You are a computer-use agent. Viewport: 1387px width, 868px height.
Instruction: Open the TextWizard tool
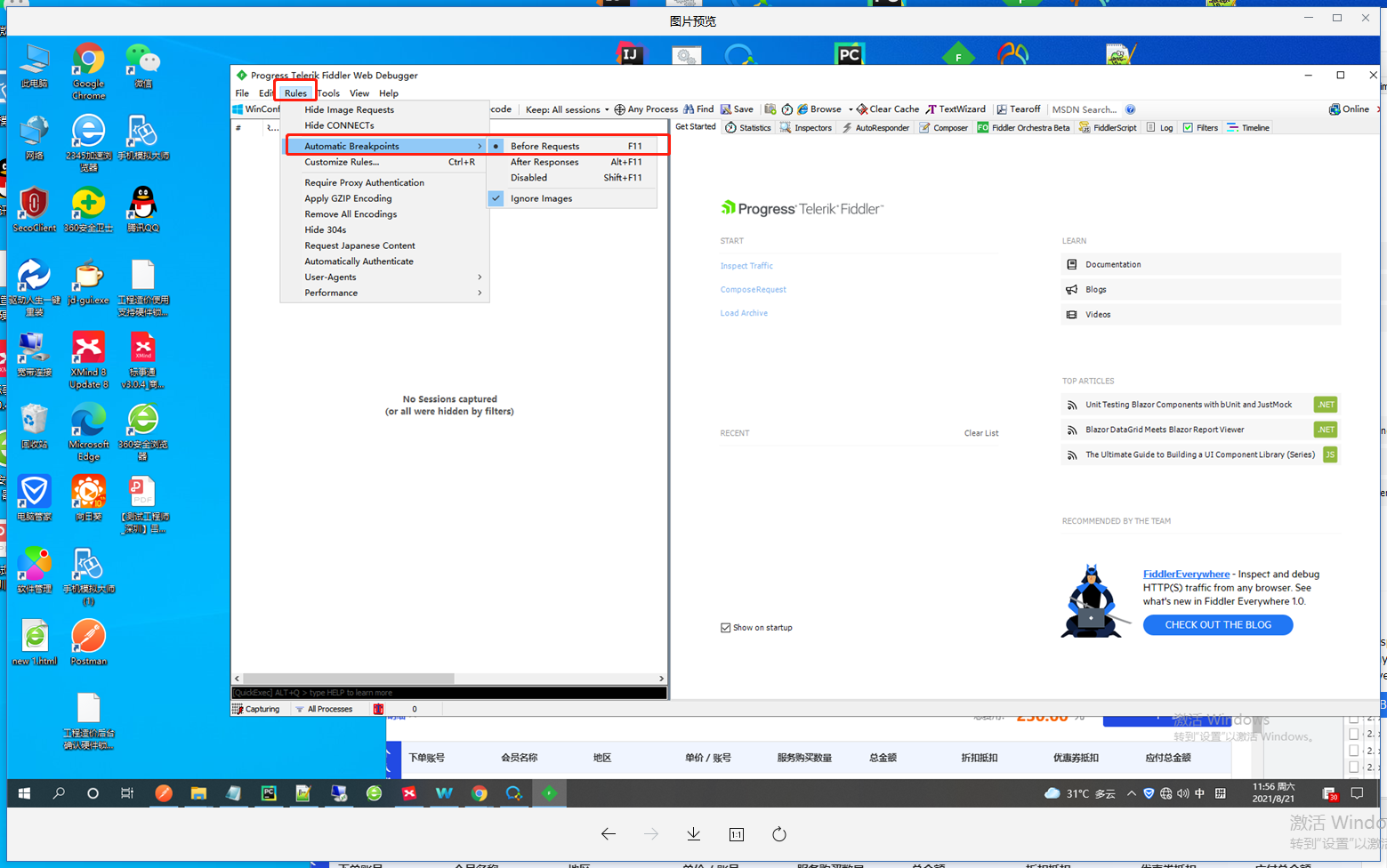pyautogui.click(x=956, y=109)
